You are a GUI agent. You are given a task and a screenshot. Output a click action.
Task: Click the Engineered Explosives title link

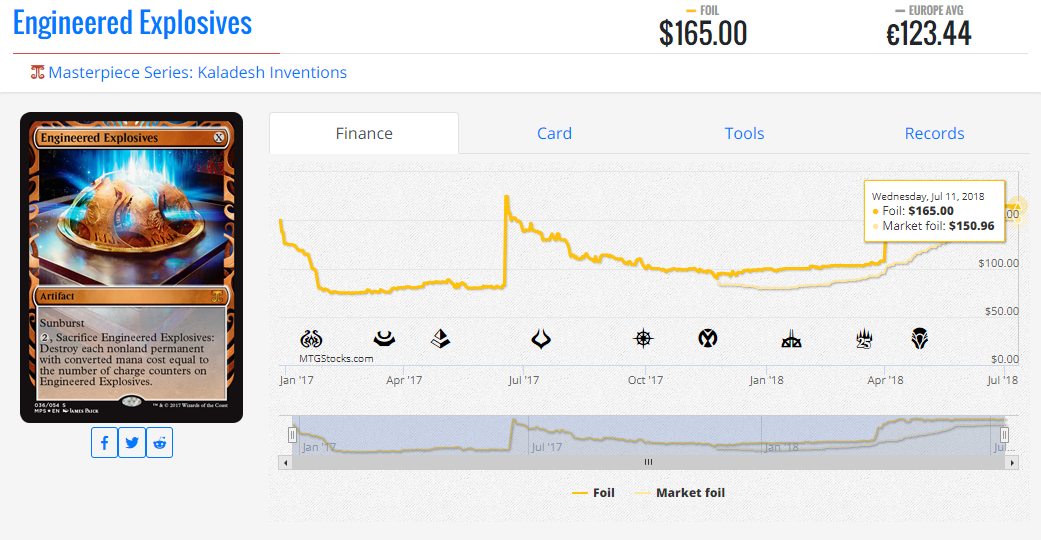tap(133, 23)
